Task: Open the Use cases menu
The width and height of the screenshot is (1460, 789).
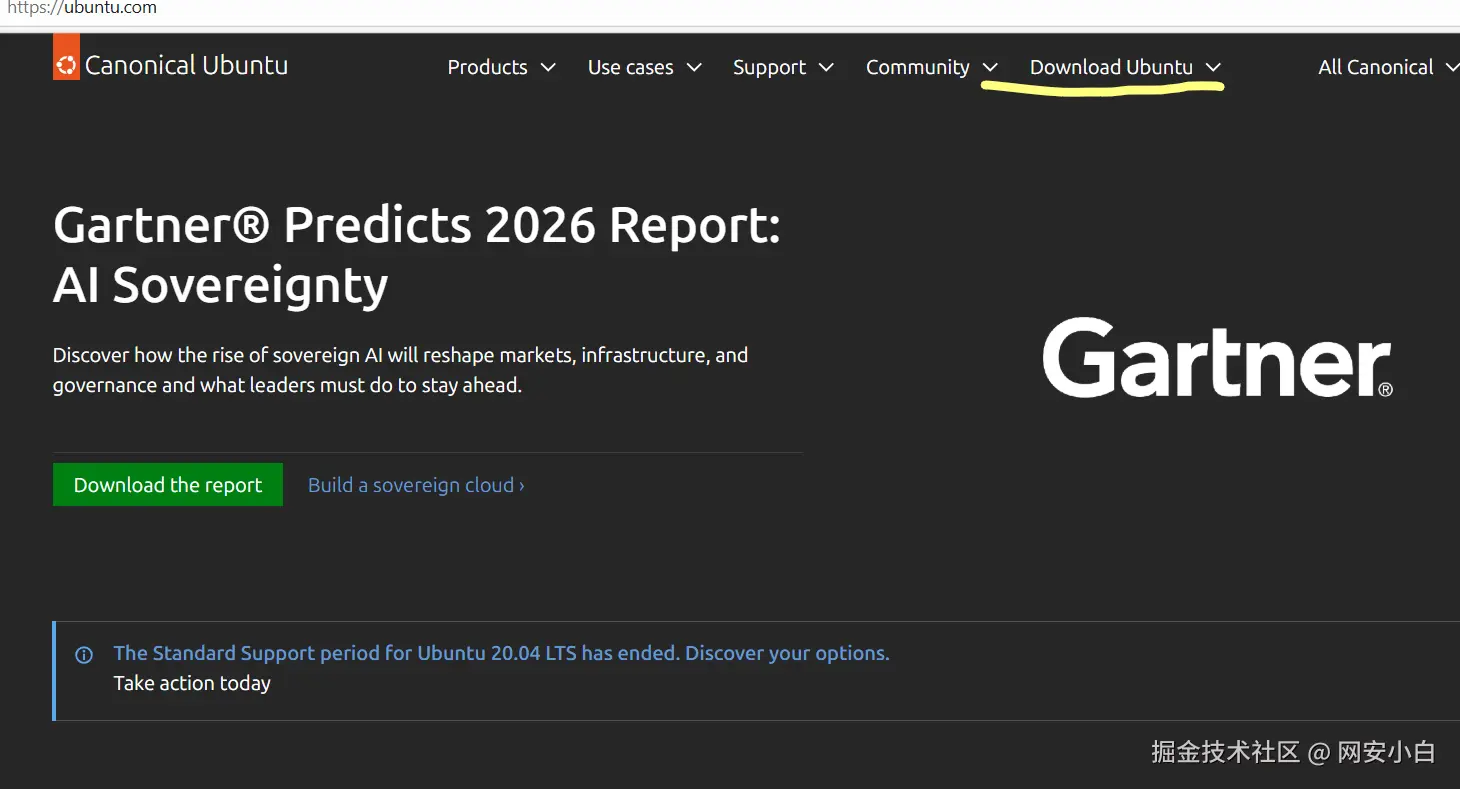Action: pyautogui.click(x=644, y=67)
